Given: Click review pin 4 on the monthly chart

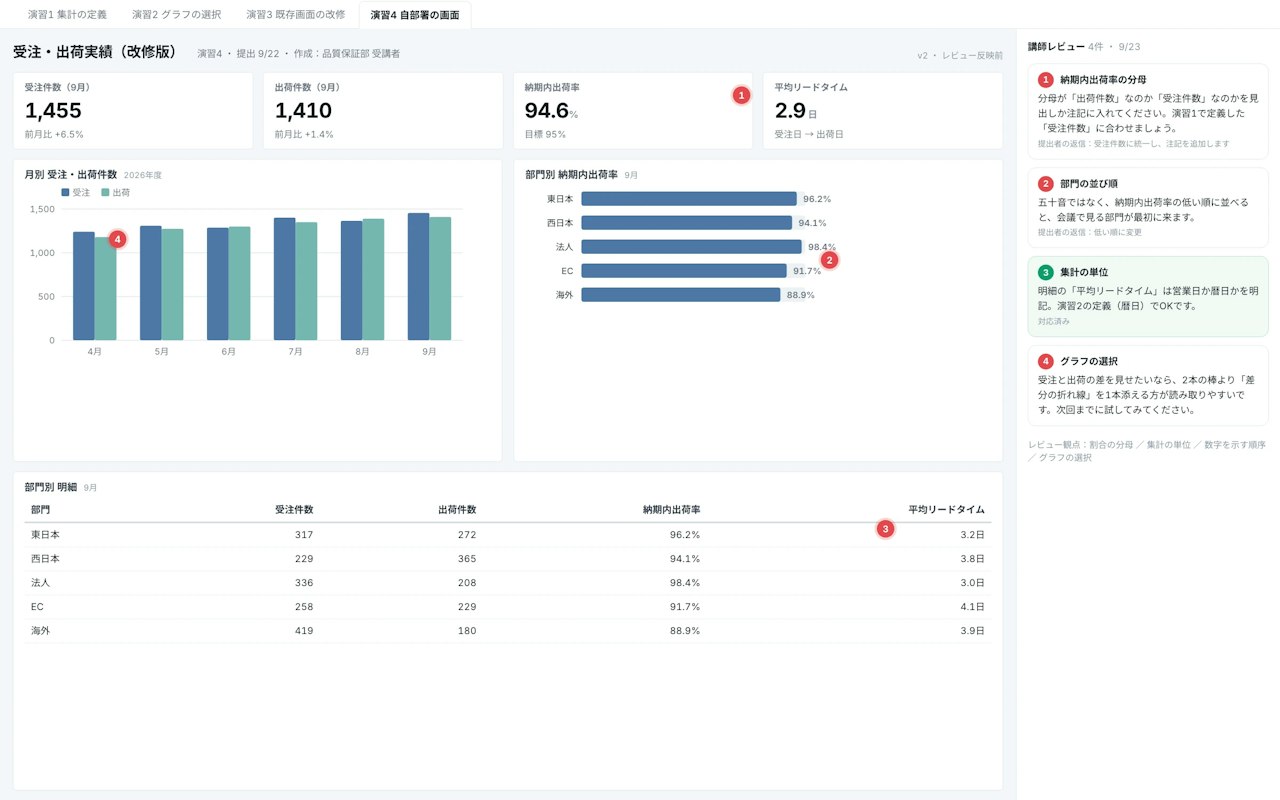Looking at the screenshot, I should tap(117, 239).
